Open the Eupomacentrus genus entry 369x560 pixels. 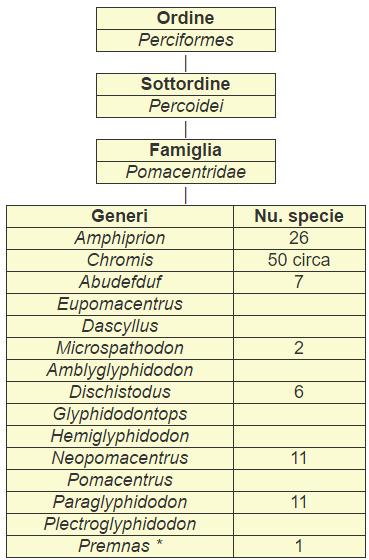point(120,304)
